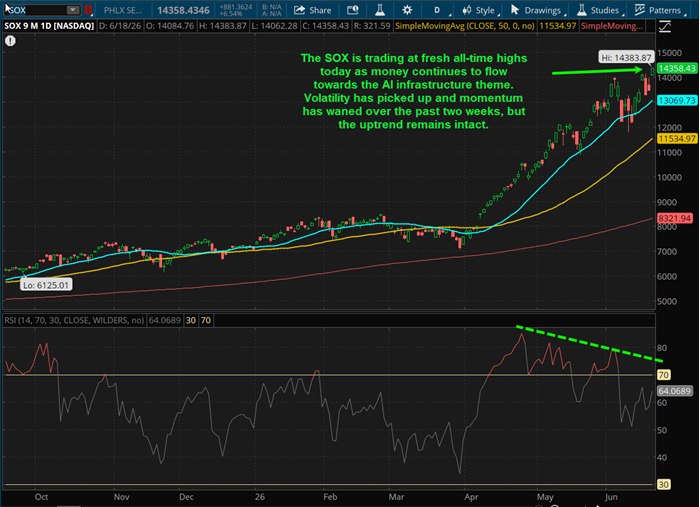Click the O: 14084.76 open value
Image resolution: width=700 pixels, height=507 pixels.
[170, 26]
